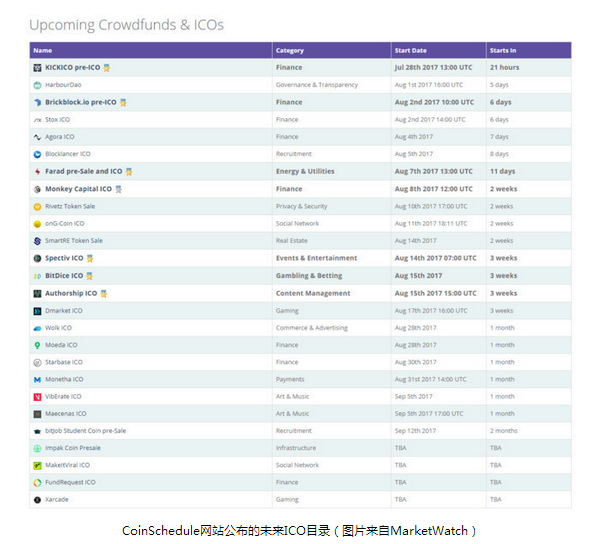Sort by the Category column header
Screen dimensions: 597x544
(x=331, y=50)
